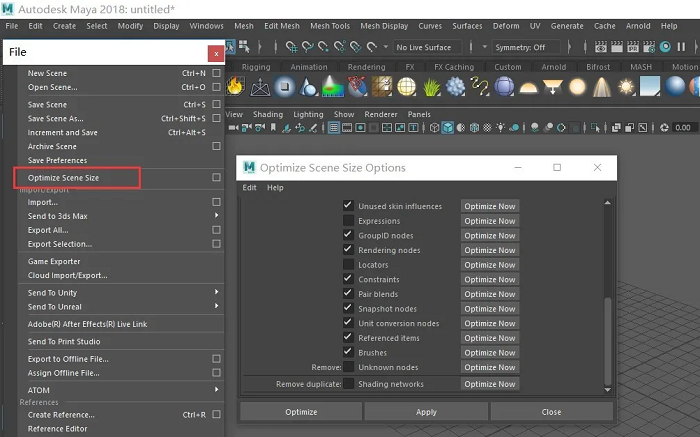Viewport: 700px width, 437px height.
Task: Switch to the Rendering shelf tab
Action: [368, 67]
